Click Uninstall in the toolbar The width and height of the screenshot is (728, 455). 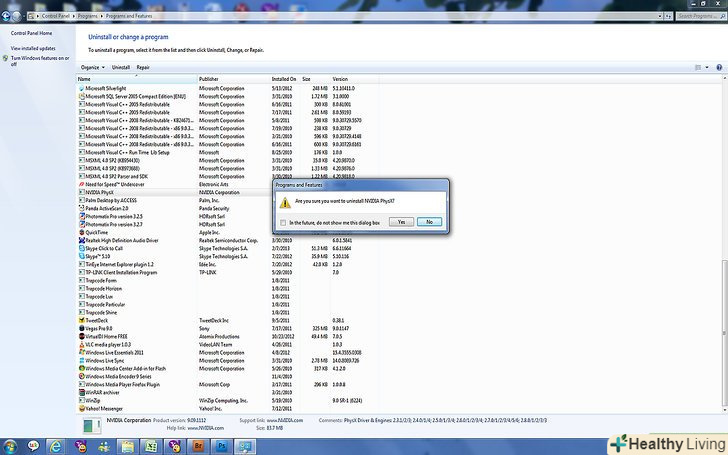(120, 67)
